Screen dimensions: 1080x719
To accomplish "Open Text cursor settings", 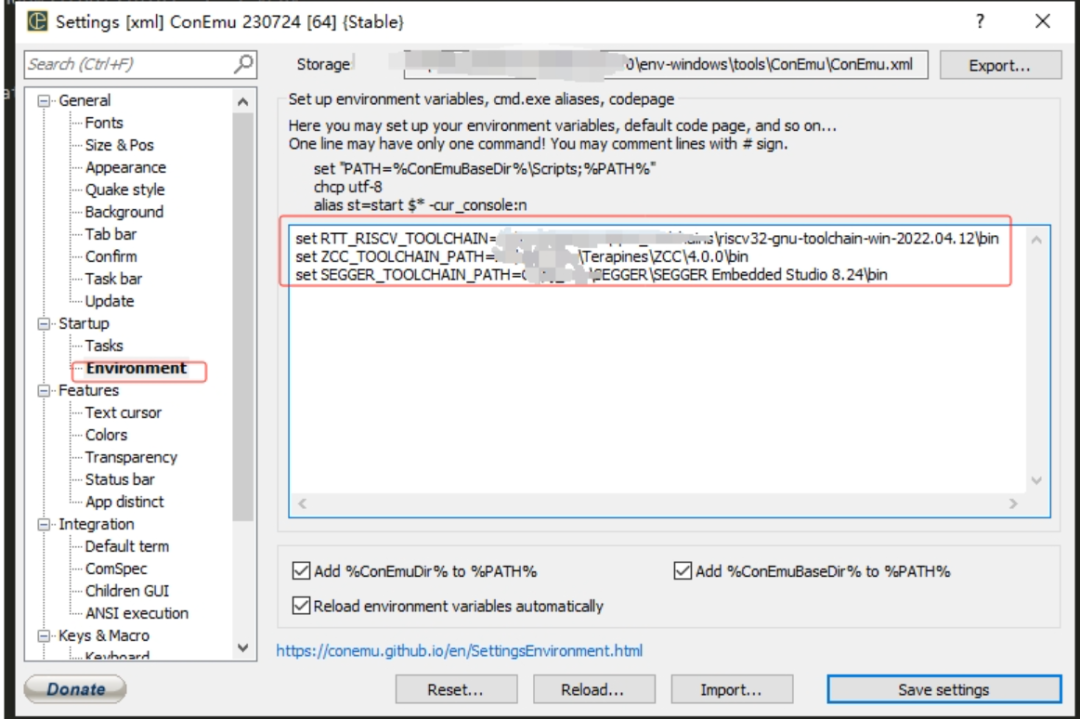I will (123, 413).
